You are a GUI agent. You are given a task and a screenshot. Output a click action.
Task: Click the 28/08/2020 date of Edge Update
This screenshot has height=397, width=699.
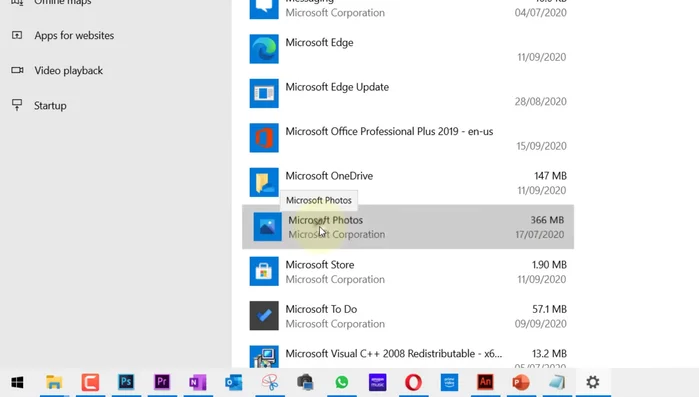point(540,101)
